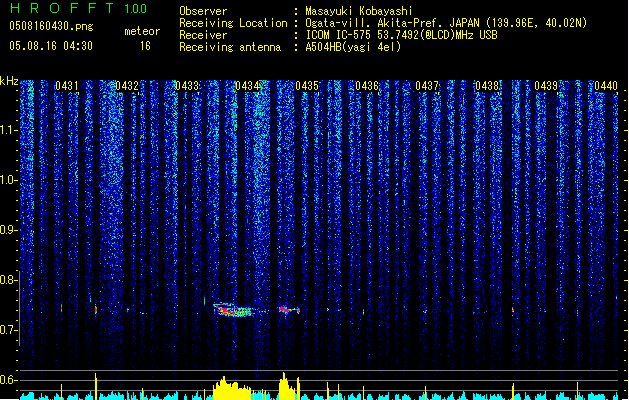
Task: Click the 0433 time marker
Action: (x=187, y=86)
